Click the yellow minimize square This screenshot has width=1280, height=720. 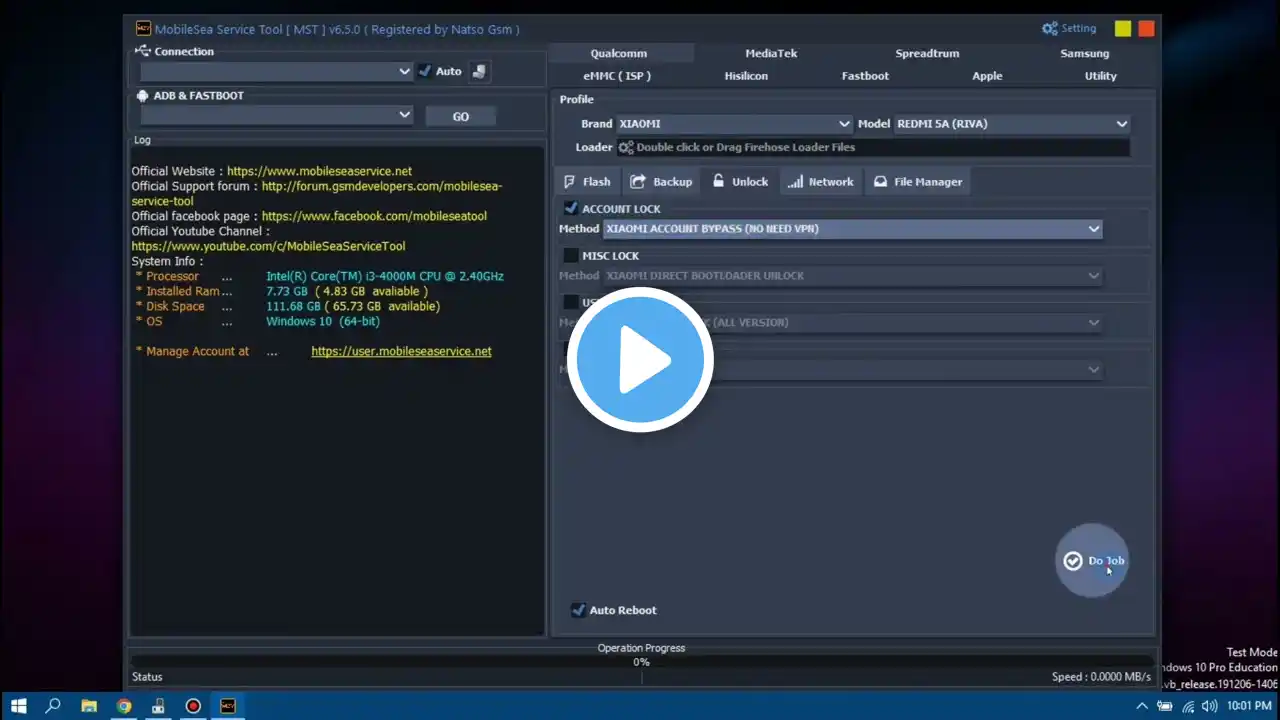pyautogui.click(x=1123, y=29)
